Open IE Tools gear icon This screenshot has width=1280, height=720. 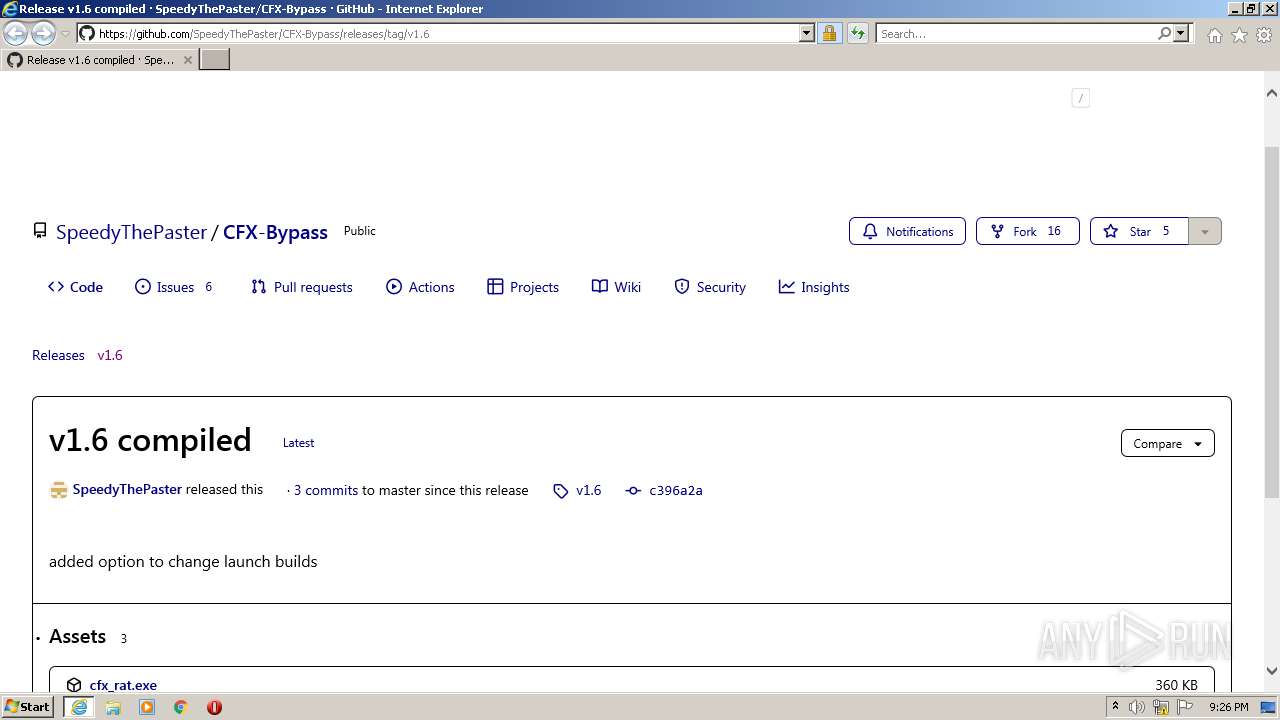click(1264, 35)
